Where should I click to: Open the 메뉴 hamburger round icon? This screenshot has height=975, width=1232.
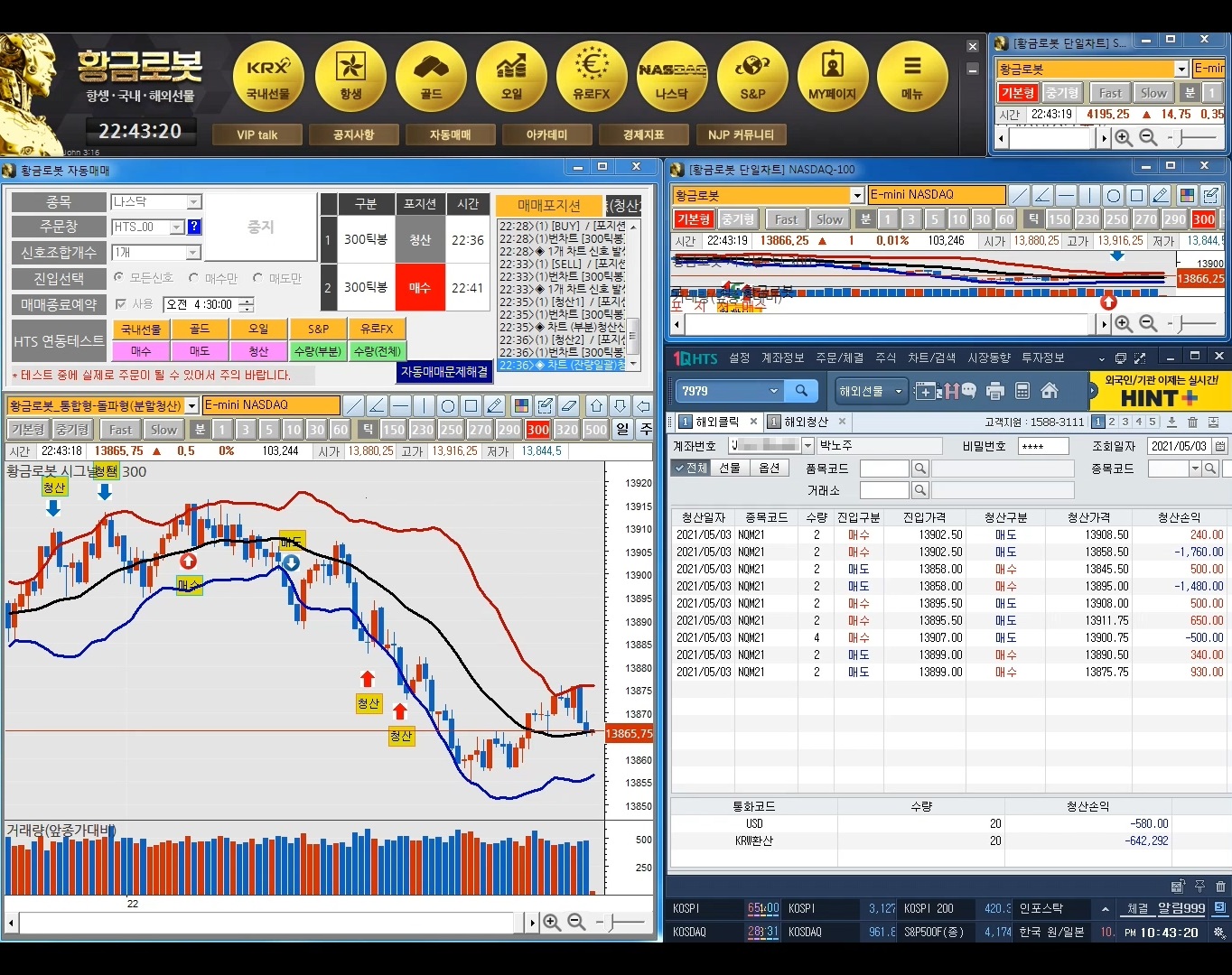(912, 77)
